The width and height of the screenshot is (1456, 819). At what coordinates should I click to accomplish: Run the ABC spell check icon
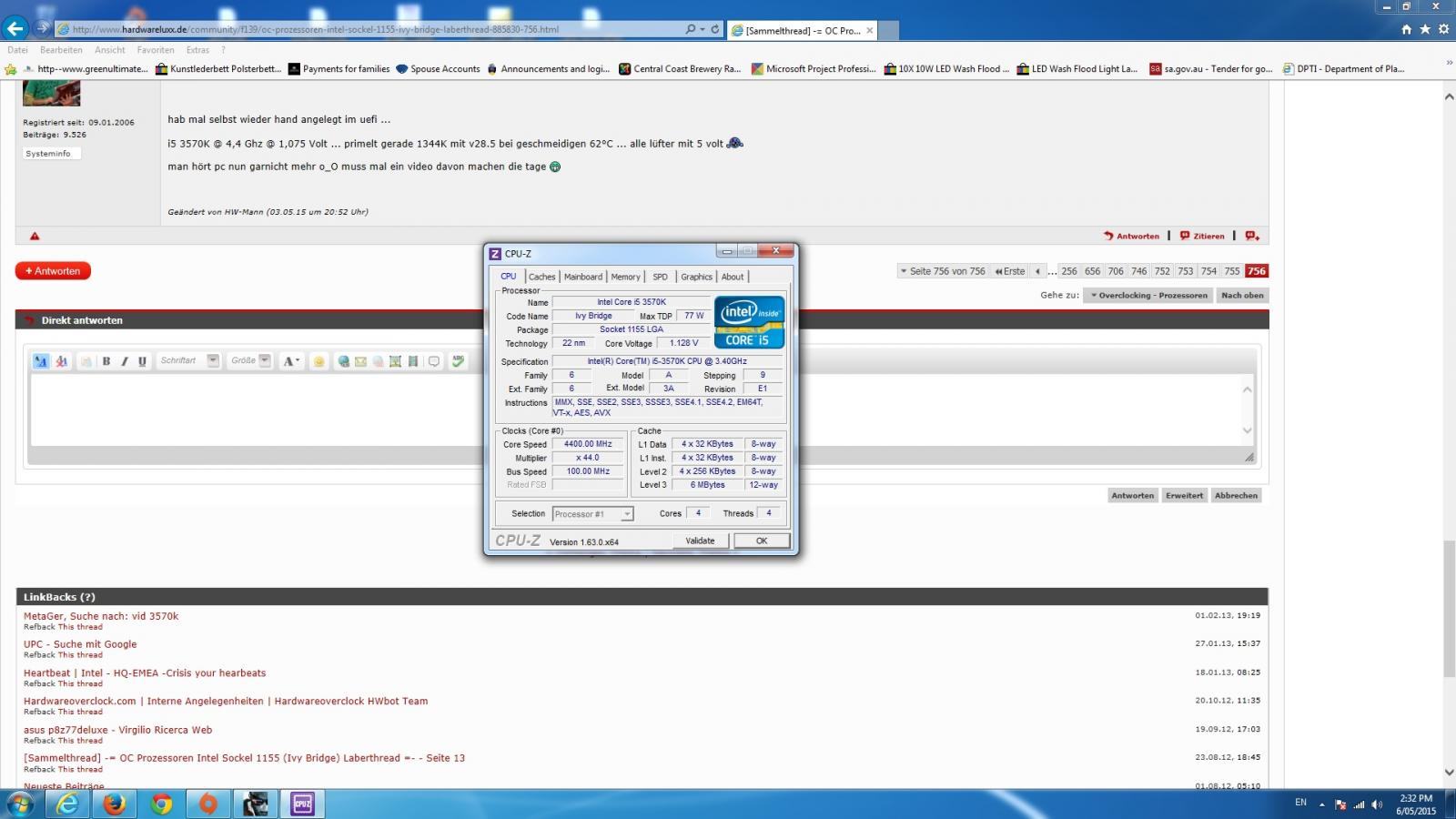coord(458,361)
